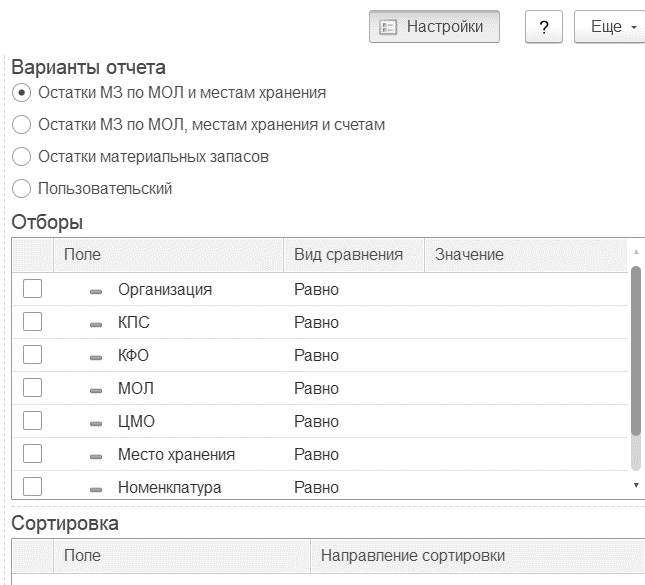Click the dash icon beside Место хранения

(96, 457)
